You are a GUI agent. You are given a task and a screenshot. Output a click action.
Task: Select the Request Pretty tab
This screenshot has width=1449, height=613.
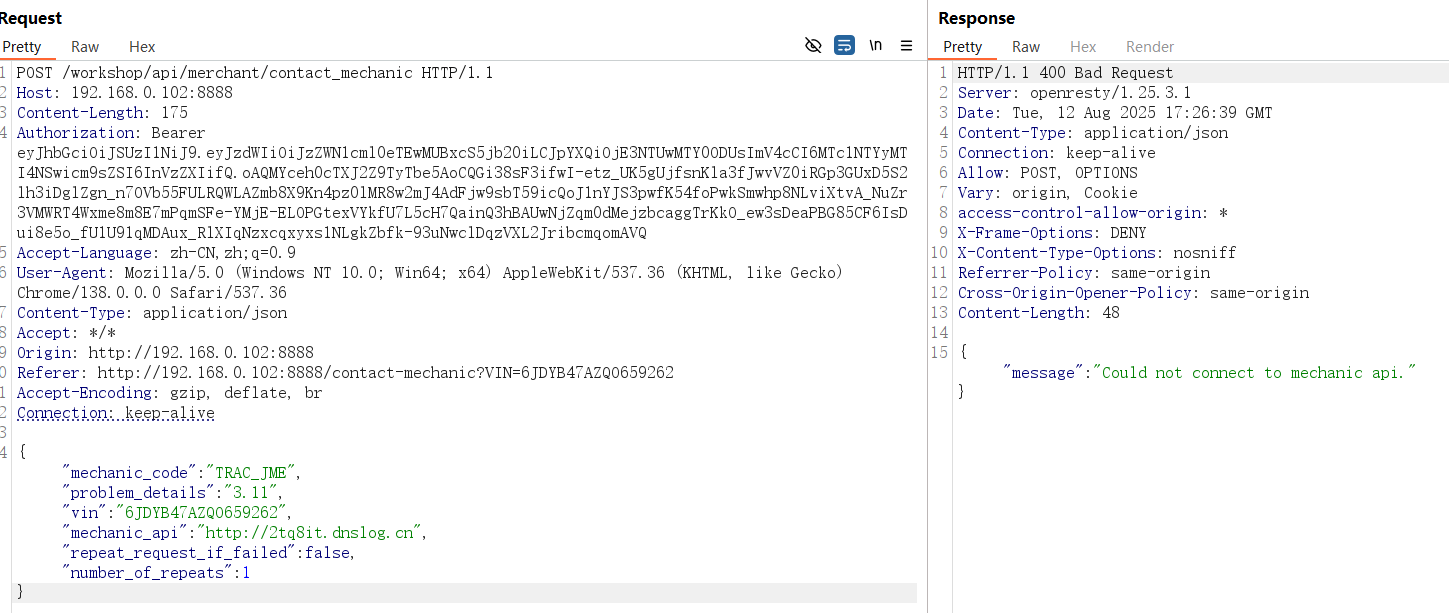point(22,46)
